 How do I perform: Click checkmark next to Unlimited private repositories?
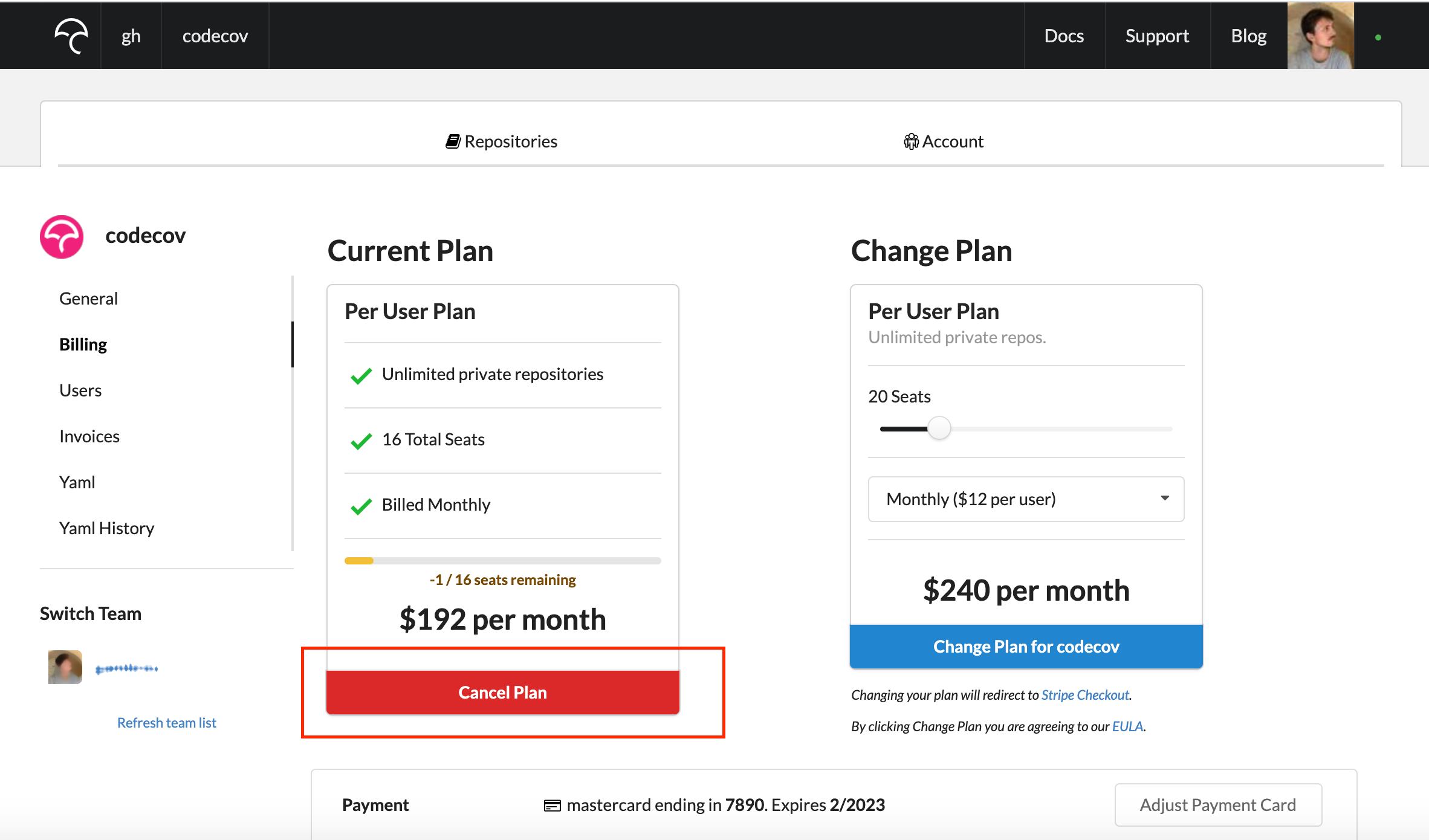pyautogui.click(x=361, y=376)
